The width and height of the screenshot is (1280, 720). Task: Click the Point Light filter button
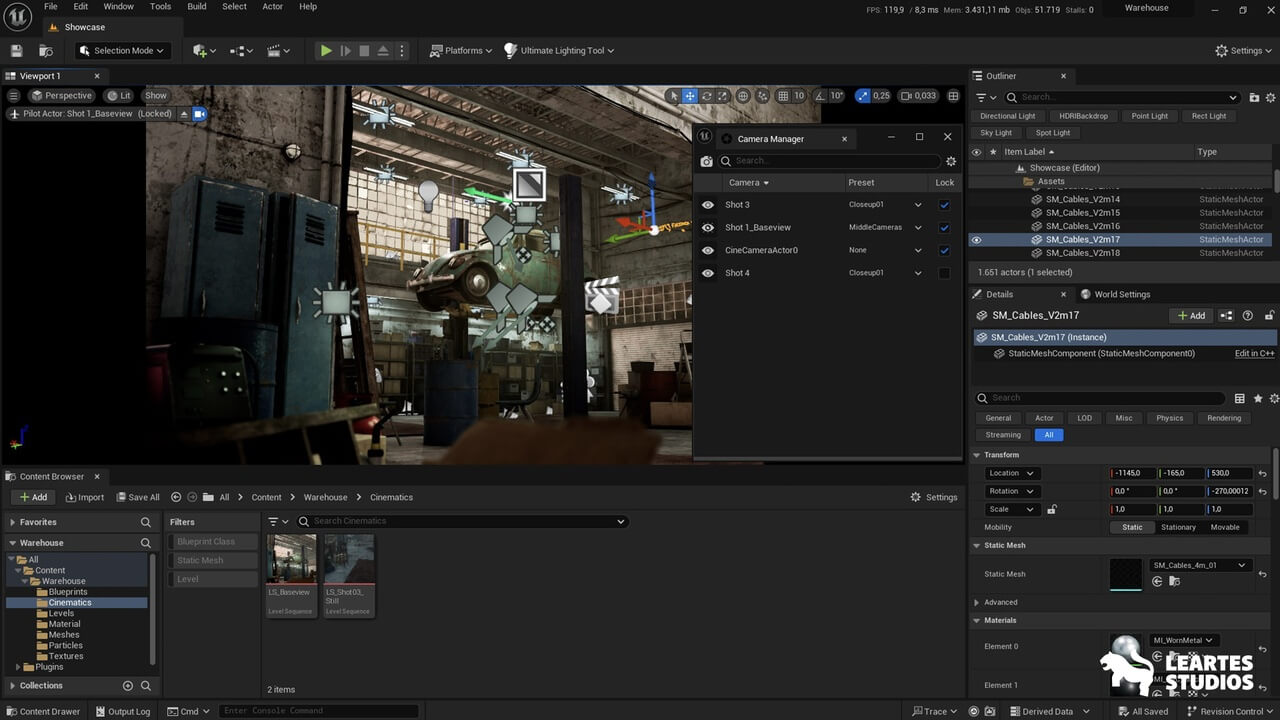1149,116
